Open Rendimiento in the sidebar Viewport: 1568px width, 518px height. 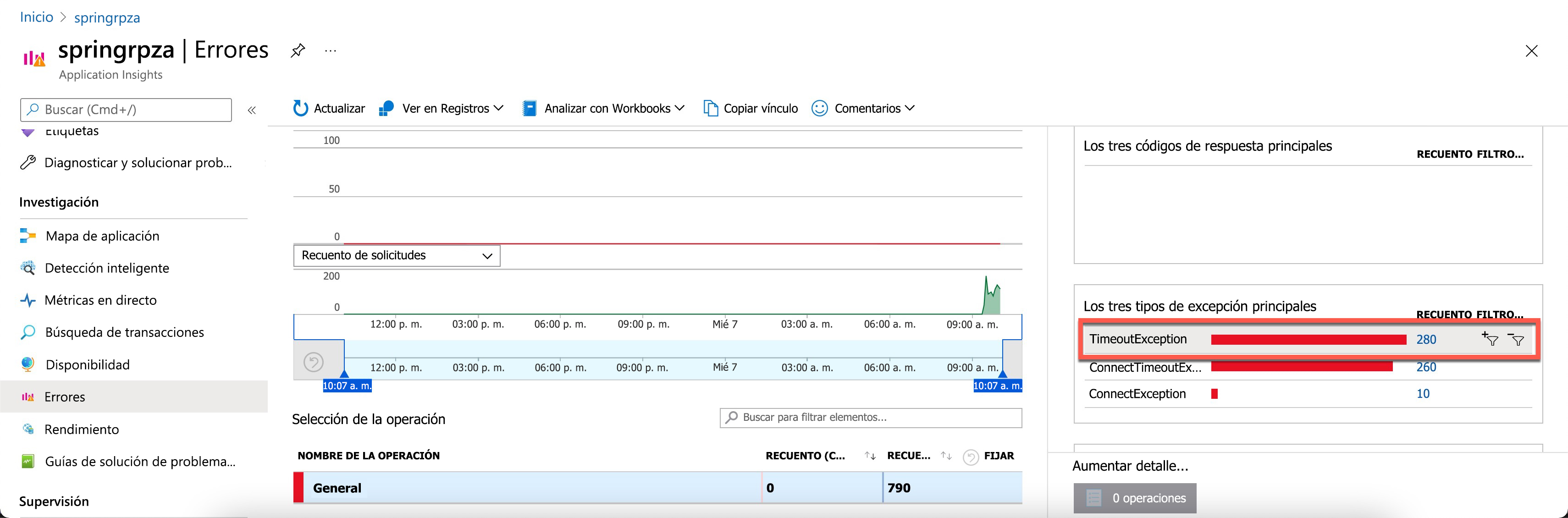82,429
